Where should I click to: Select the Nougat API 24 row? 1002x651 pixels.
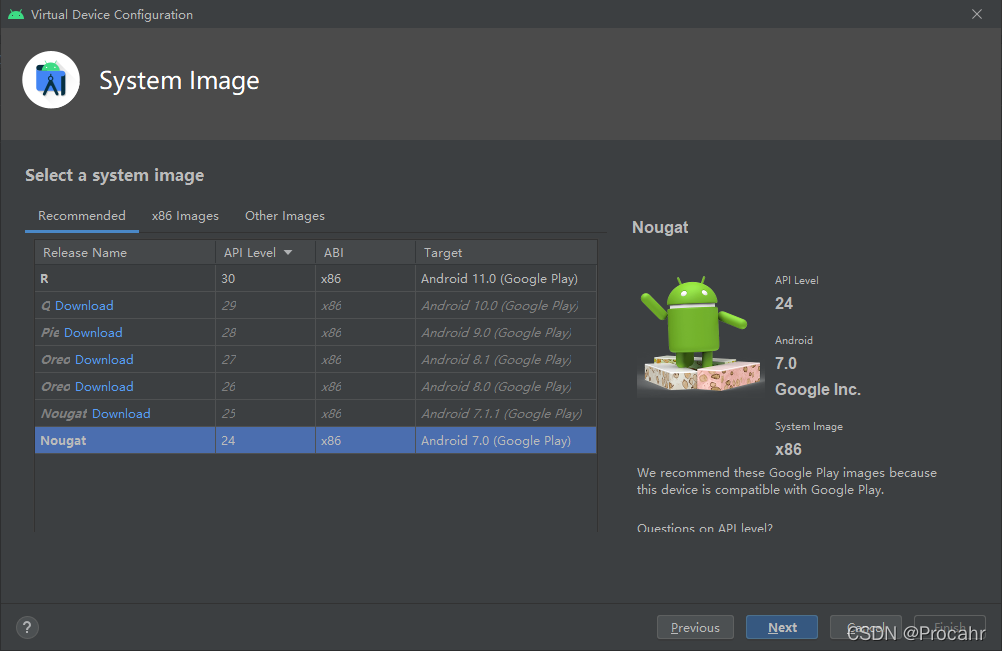[316, 440]
